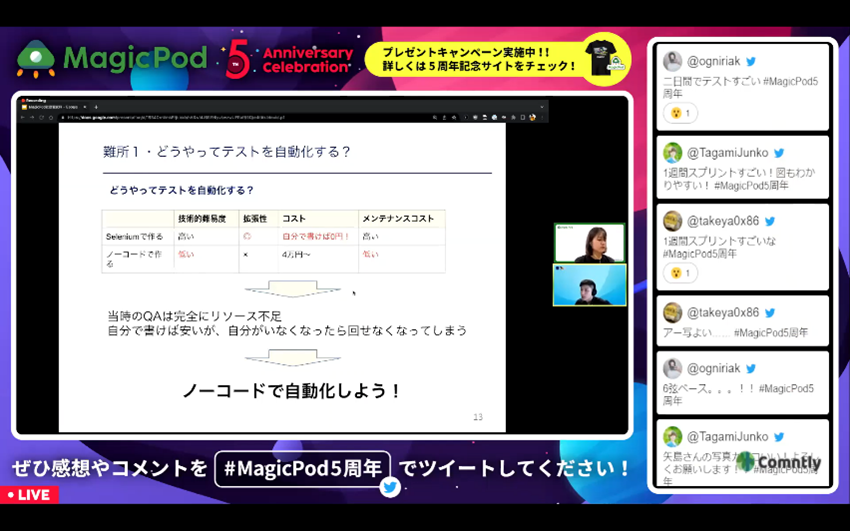850x531 pixels.
Task: Click the 当時のQAは完全にリソース不足 line
Action: pyautogui.click(x=195, y=316)
